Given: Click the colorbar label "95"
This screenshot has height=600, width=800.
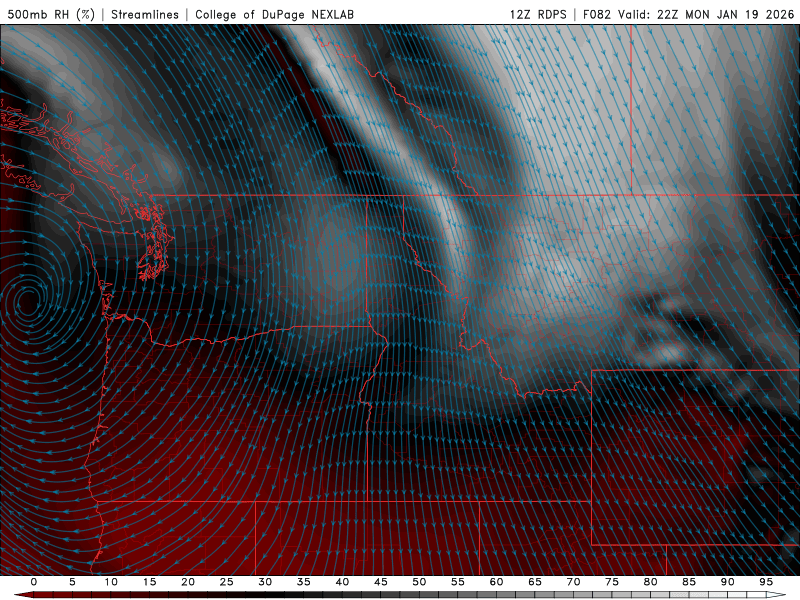Looking at the screenshot, I should (766, 582).
